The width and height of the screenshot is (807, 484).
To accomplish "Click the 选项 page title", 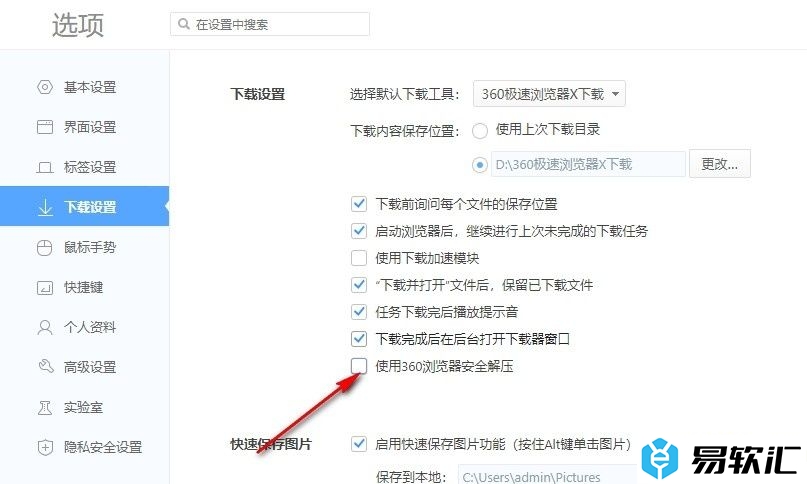I will [x=78, y=25].
